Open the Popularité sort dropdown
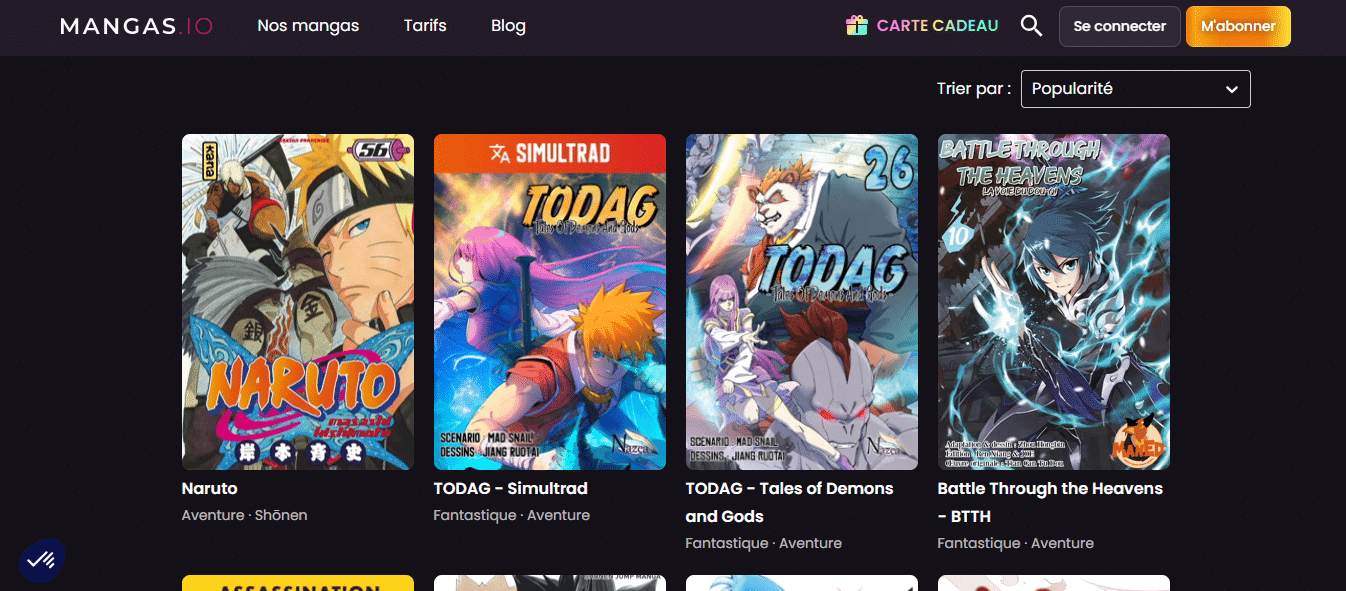 1135,89
